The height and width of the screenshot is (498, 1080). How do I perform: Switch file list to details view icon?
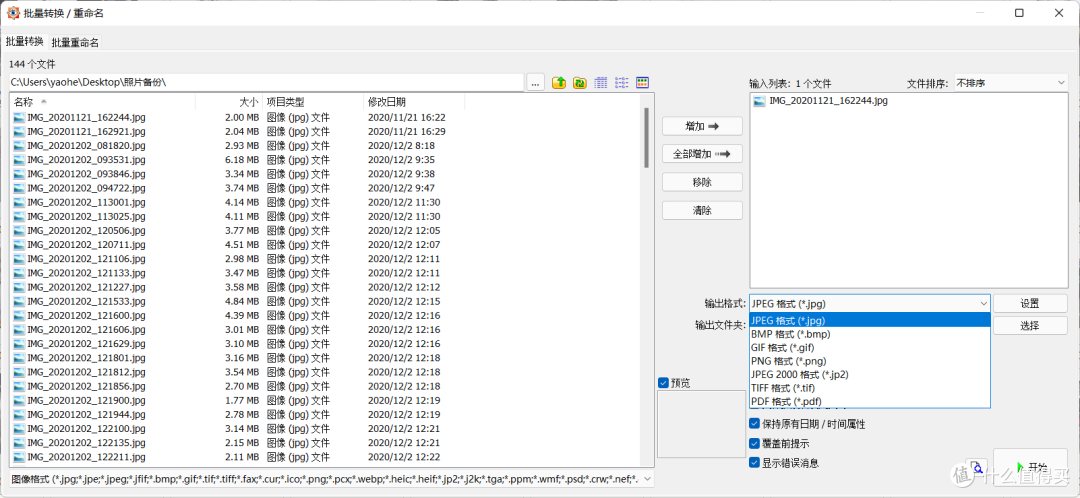tap(601, 83)
